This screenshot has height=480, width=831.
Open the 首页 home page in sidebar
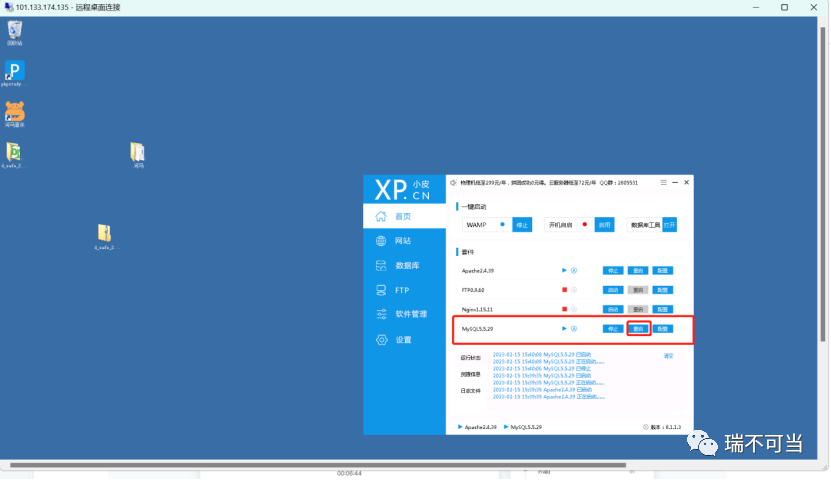(x=404, y=216)
